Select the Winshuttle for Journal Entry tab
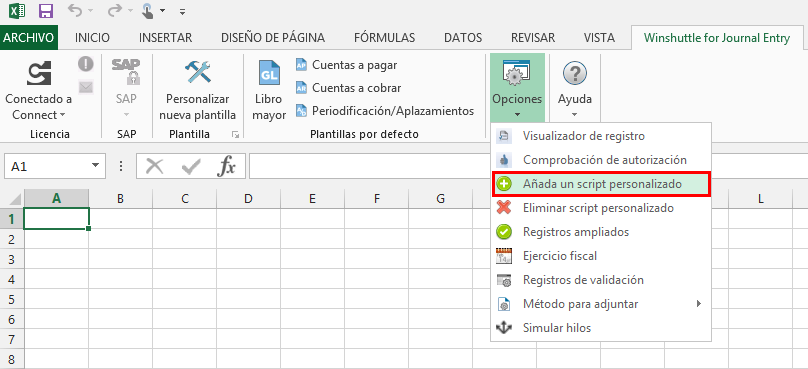 717,38
